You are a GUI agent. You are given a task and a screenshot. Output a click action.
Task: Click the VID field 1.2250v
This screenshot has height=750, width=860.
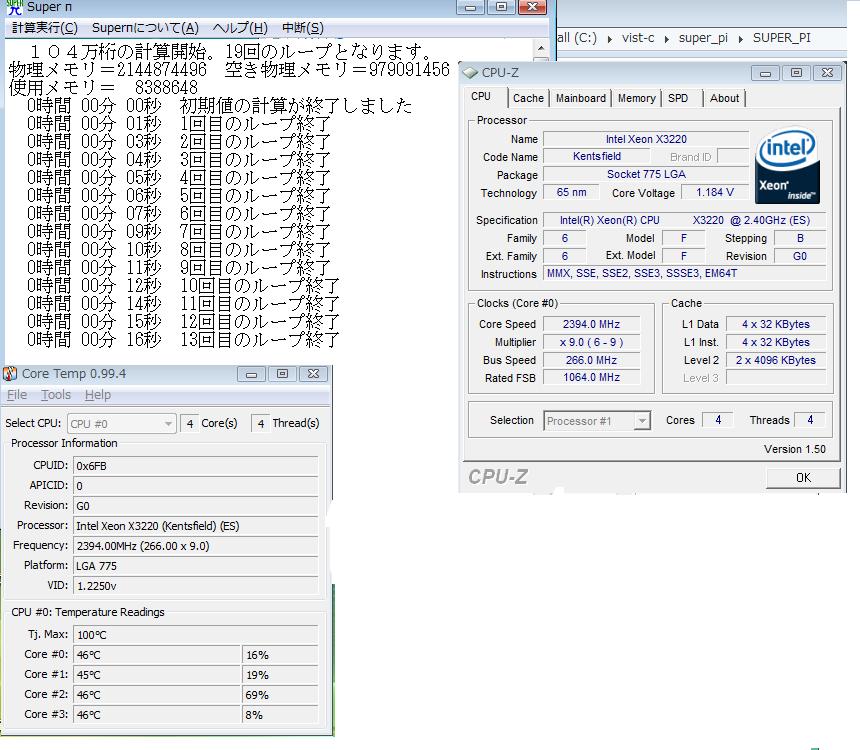point(195,586)
